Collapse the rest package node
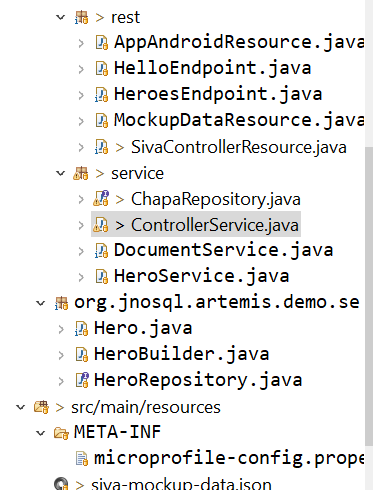 (x=61, y=17)
